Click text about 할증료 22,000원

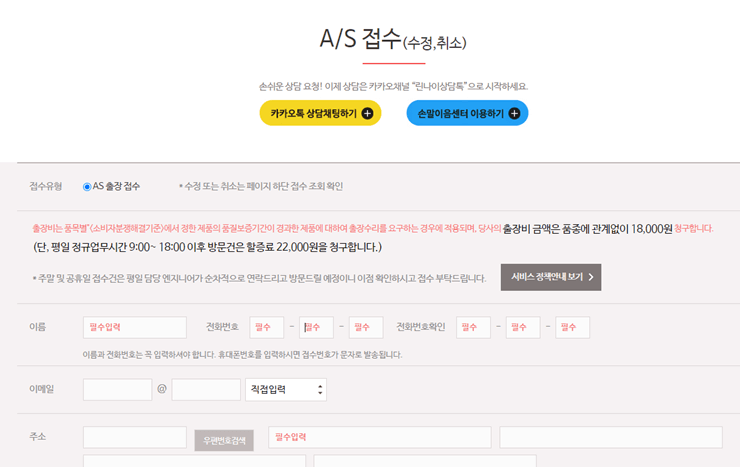(x=208, y=247)
